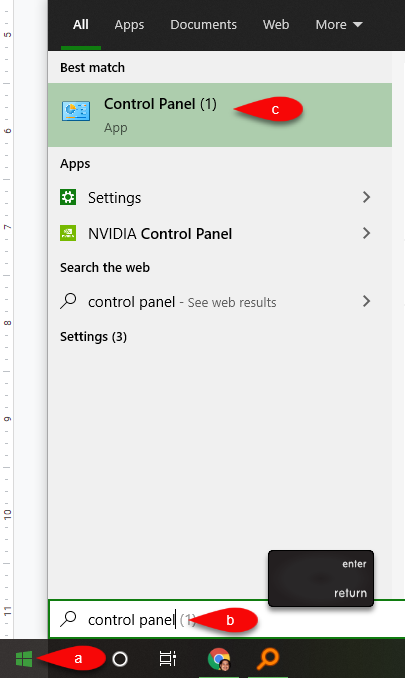Click the orange magnifier taskbar app
405x678 pixels.
tap(268, 659)
